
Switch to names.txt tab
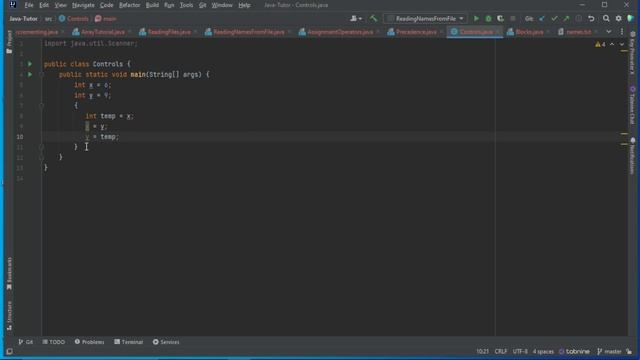point(578,32)
